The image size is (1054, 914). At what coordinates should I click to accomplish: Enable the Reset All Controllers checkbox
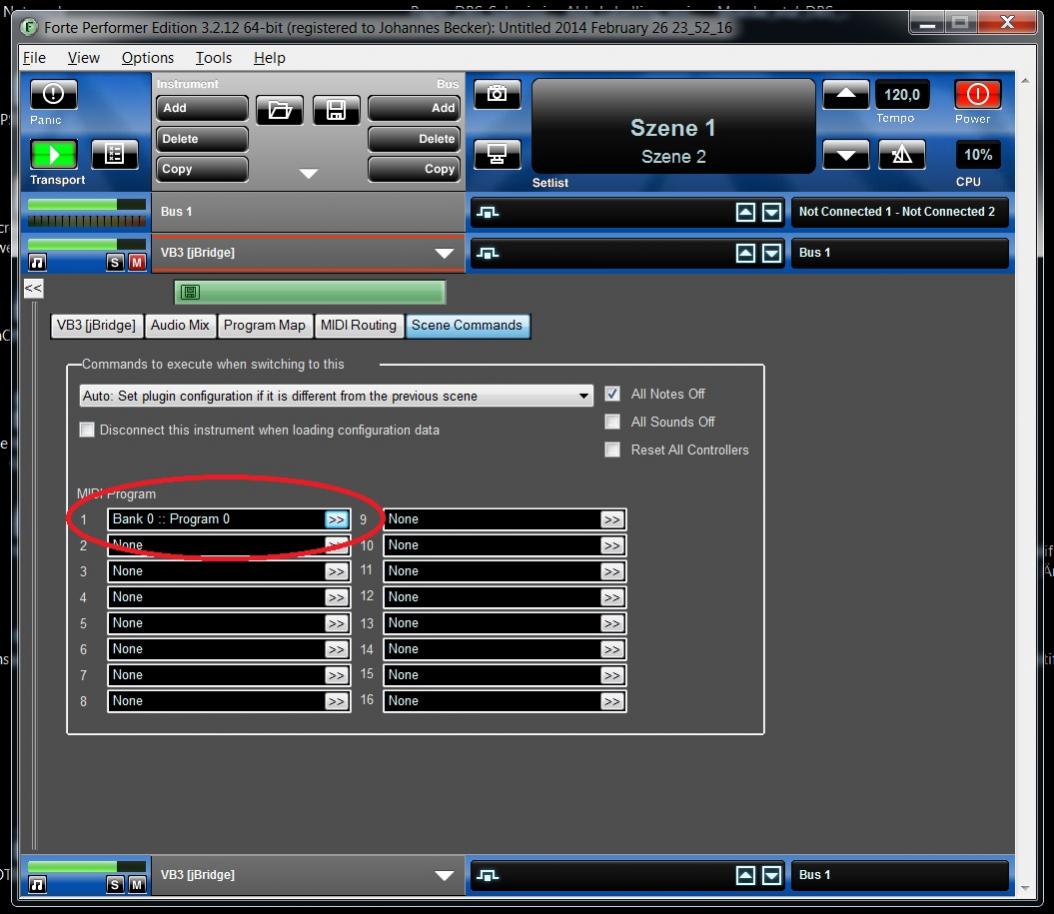tap(612, 450)
